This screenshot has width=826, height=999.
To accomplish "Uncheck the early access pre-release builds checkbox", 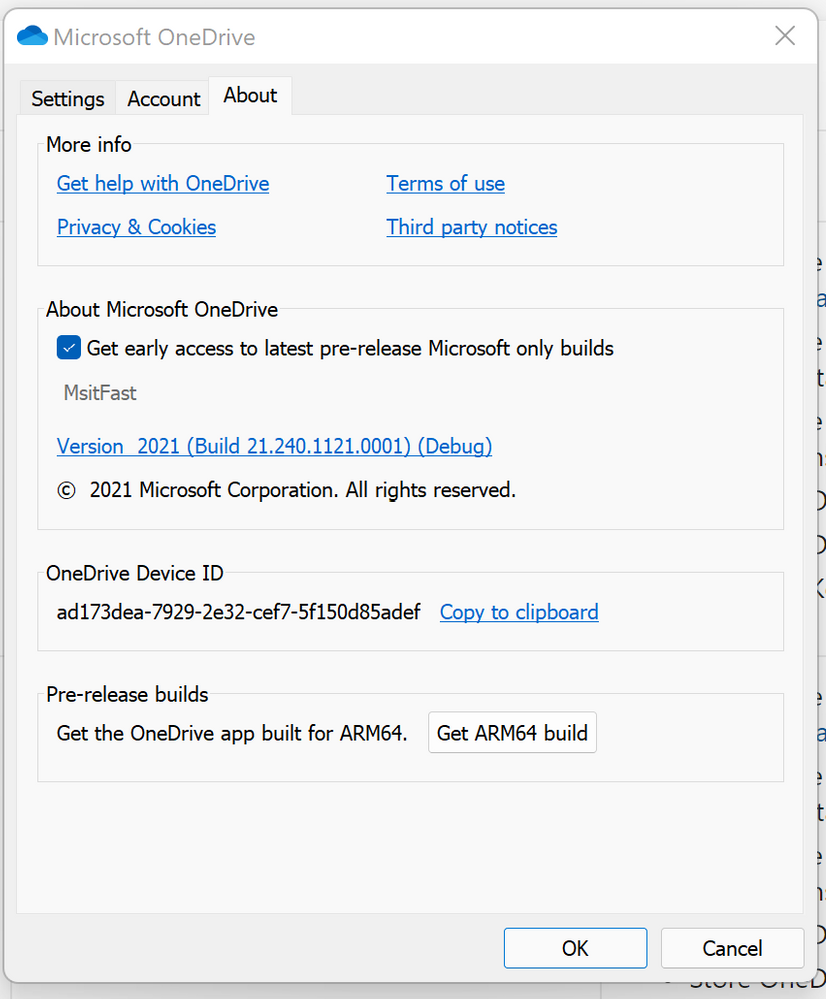I will pos(69,348).
